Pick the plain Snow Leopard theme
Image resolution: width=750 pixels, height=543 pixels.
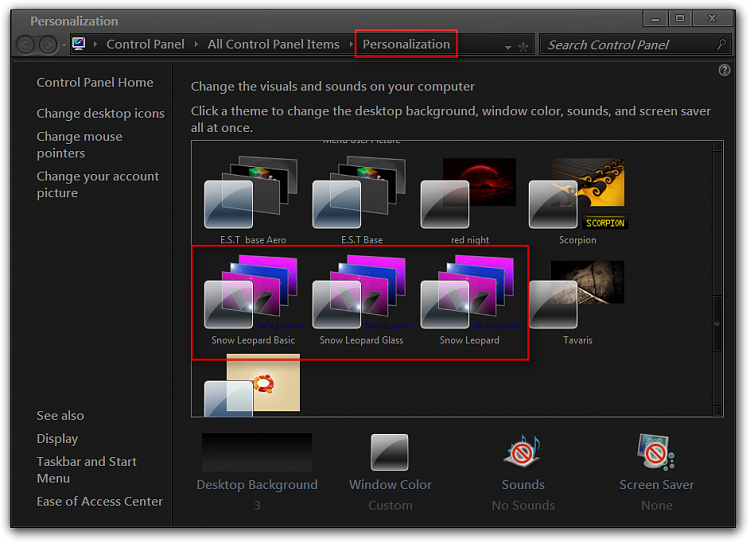tap(469, 300)
